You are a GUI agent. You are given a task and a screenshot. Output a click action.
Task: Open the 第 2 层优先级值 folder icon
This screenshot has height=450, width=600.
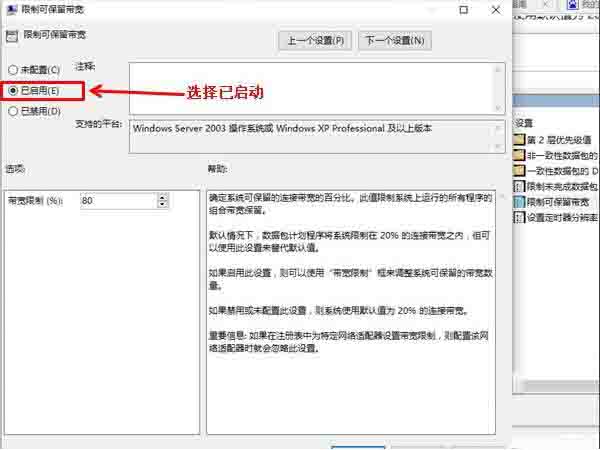pyautogui.click(x=518, y=139)
